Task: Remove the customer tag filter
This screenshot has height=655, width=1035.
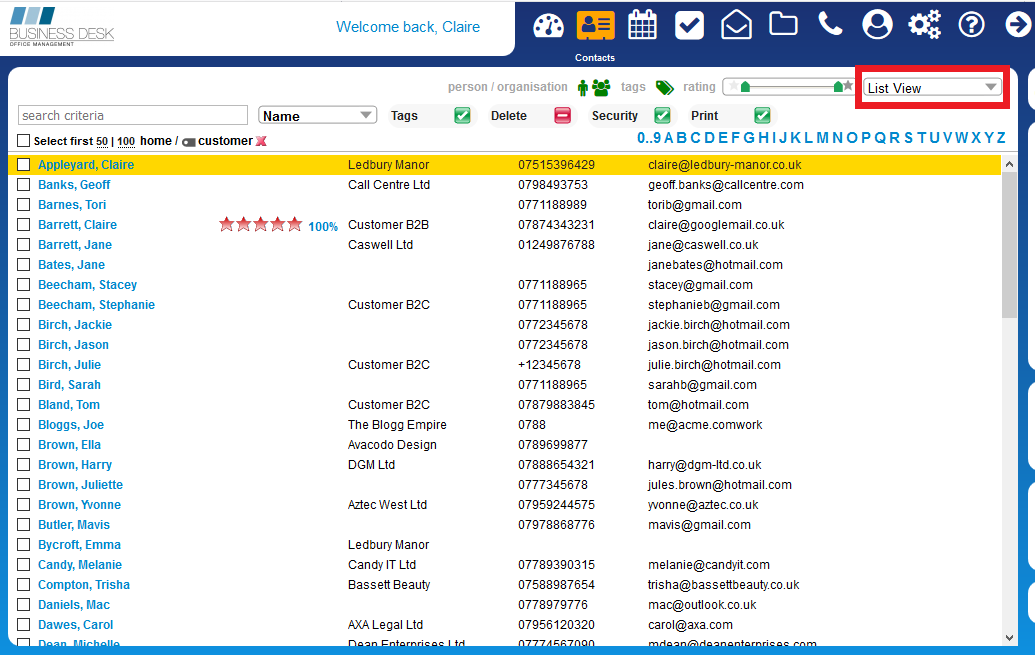Action: [x=261, y=141]
